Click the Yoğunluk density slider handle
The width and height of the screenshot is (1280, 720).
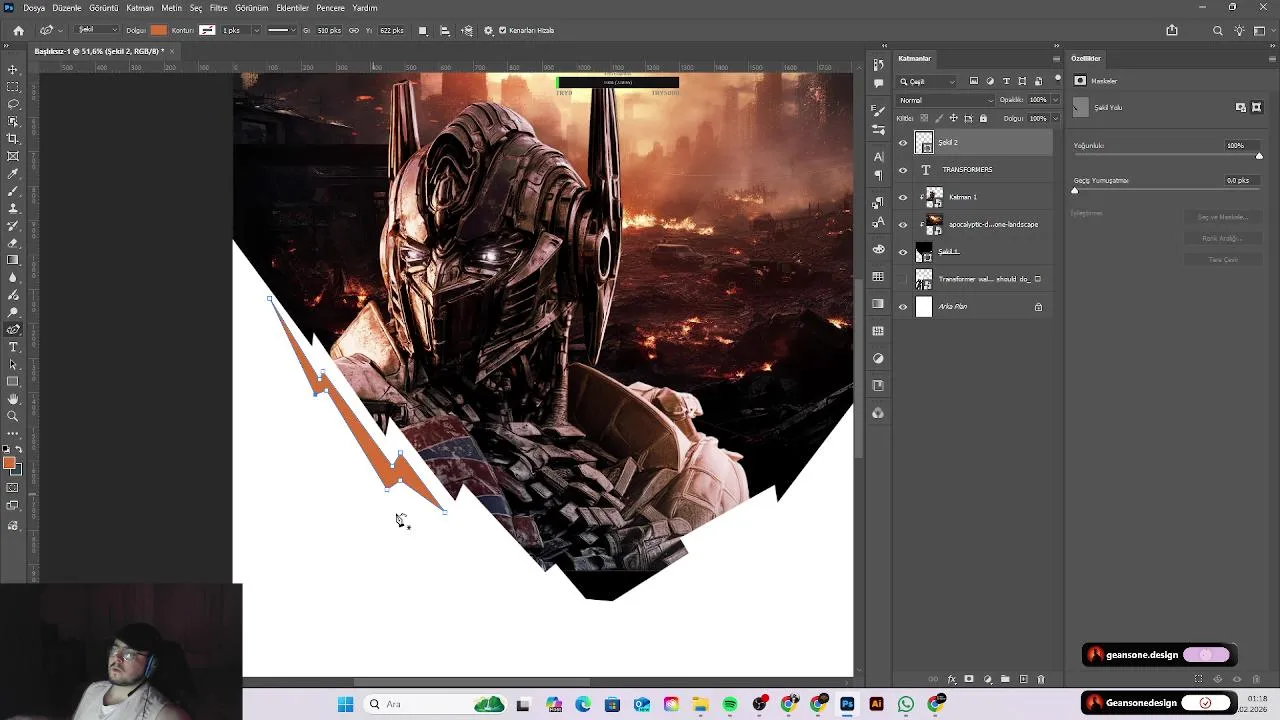(x=1259, y=156)
